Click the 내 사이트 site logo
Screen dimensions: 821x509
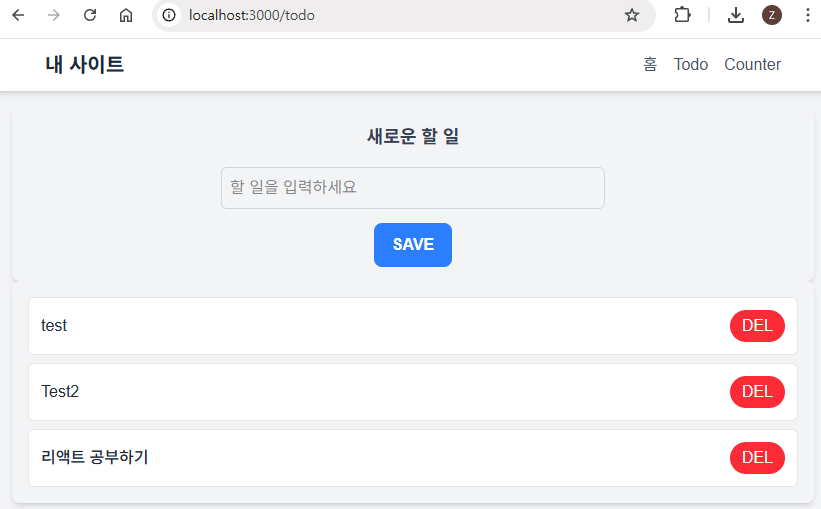(x=84, y=64)
